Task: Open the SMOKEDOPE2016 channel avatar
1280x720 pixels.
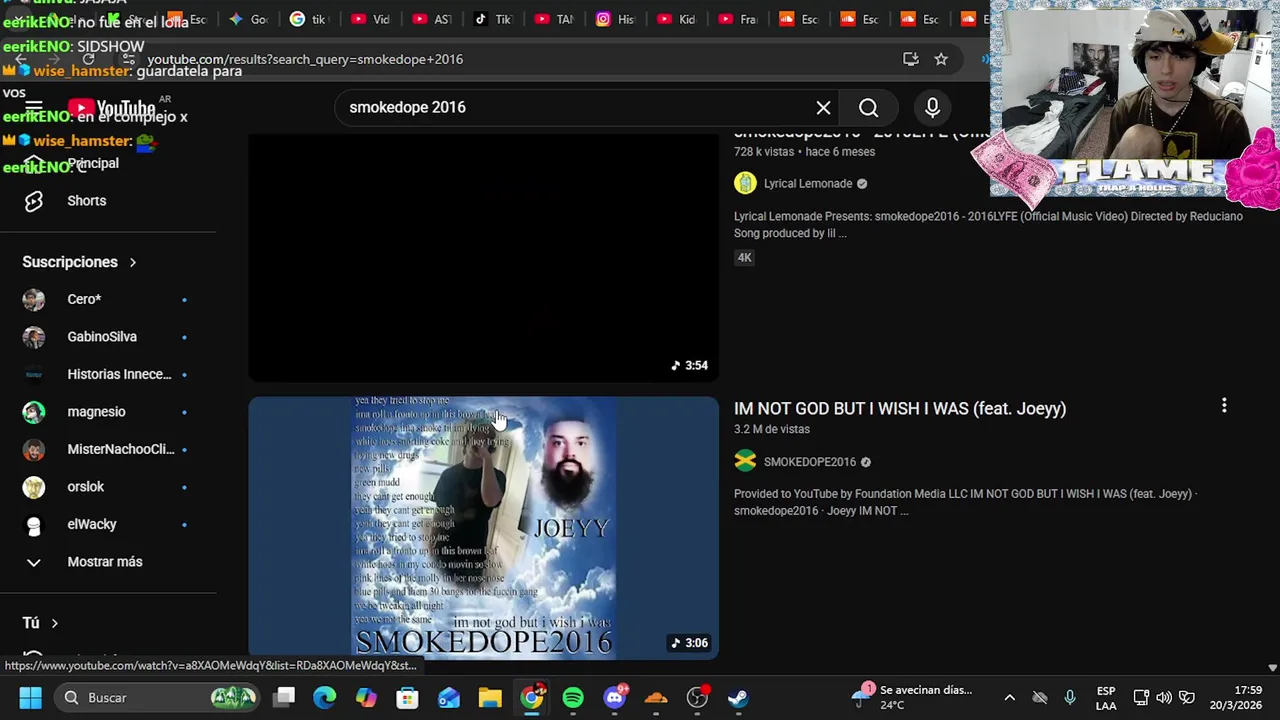Action: pos(745,461)
